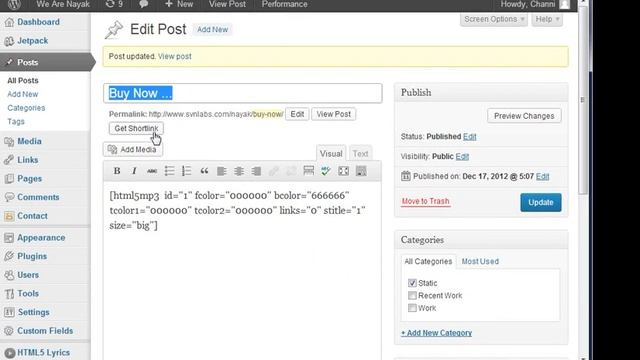The width and height of the screenshot is (640, 360).
Task: Enter distraction-free fullscreen mode
Action: point(343,171)
